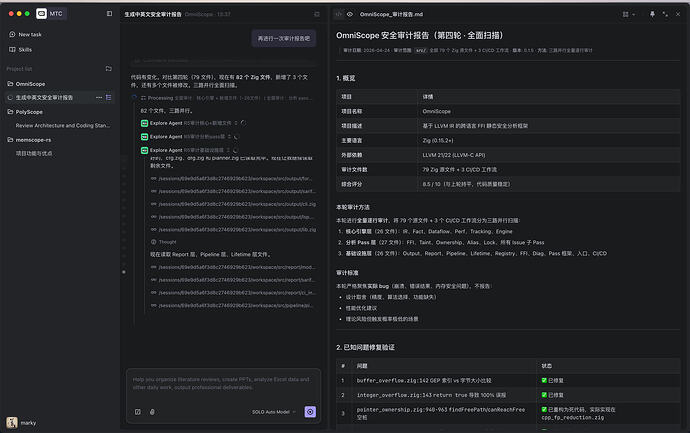Switch to source code view icon
Viewport: 690px width, 433px height.
pos(338,14)
